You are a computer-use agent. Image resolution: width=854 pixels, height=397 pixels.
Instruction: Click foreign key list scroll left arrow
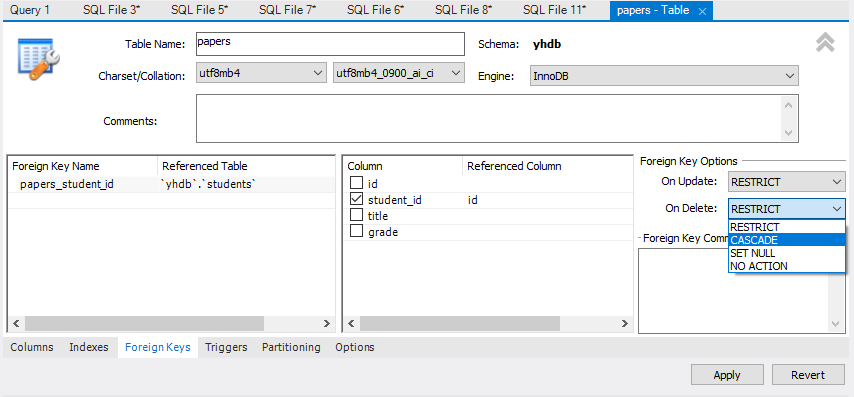pyautogui.click(x=16, y=323)
